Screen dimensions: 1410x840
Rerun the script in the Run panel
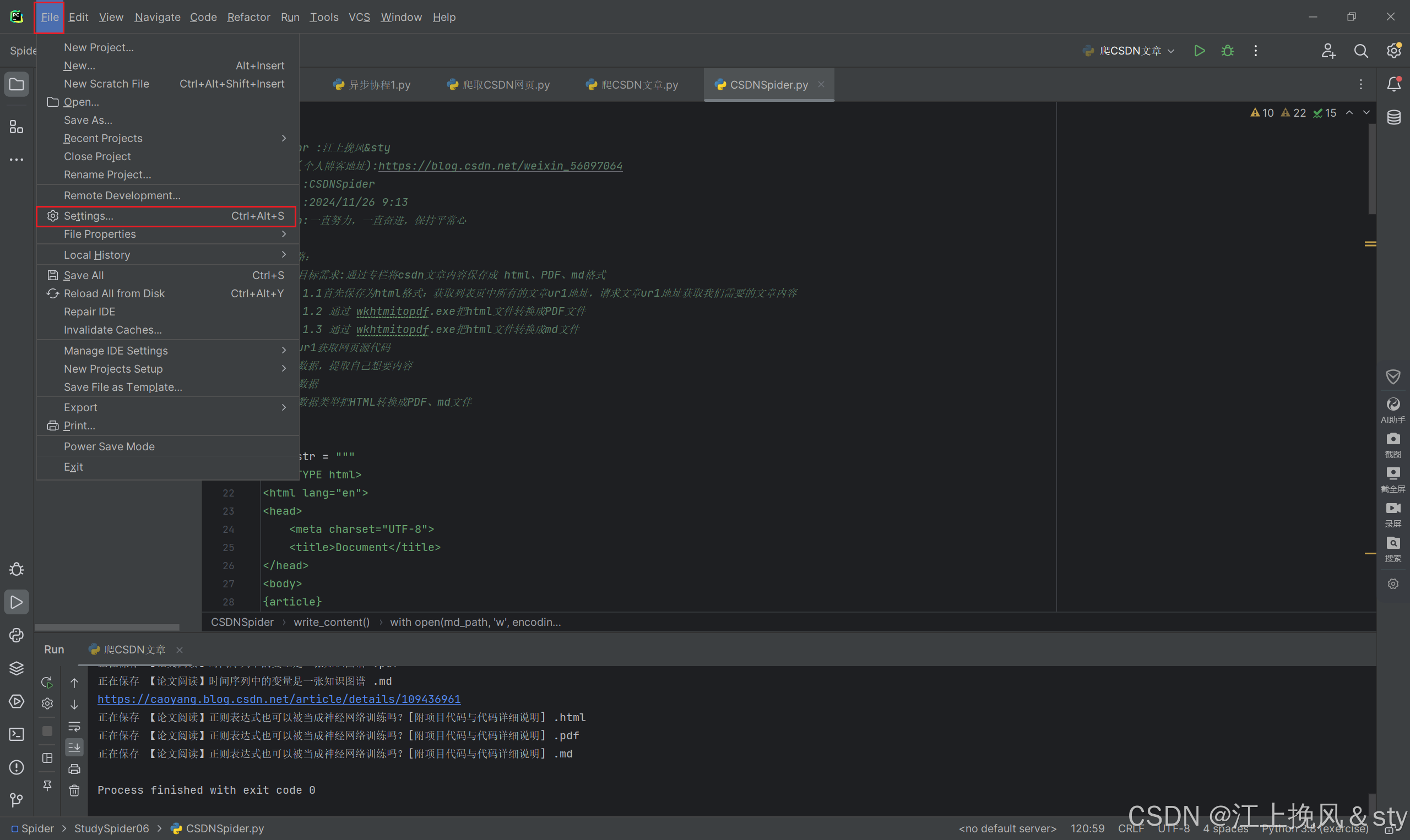point(47,682)
